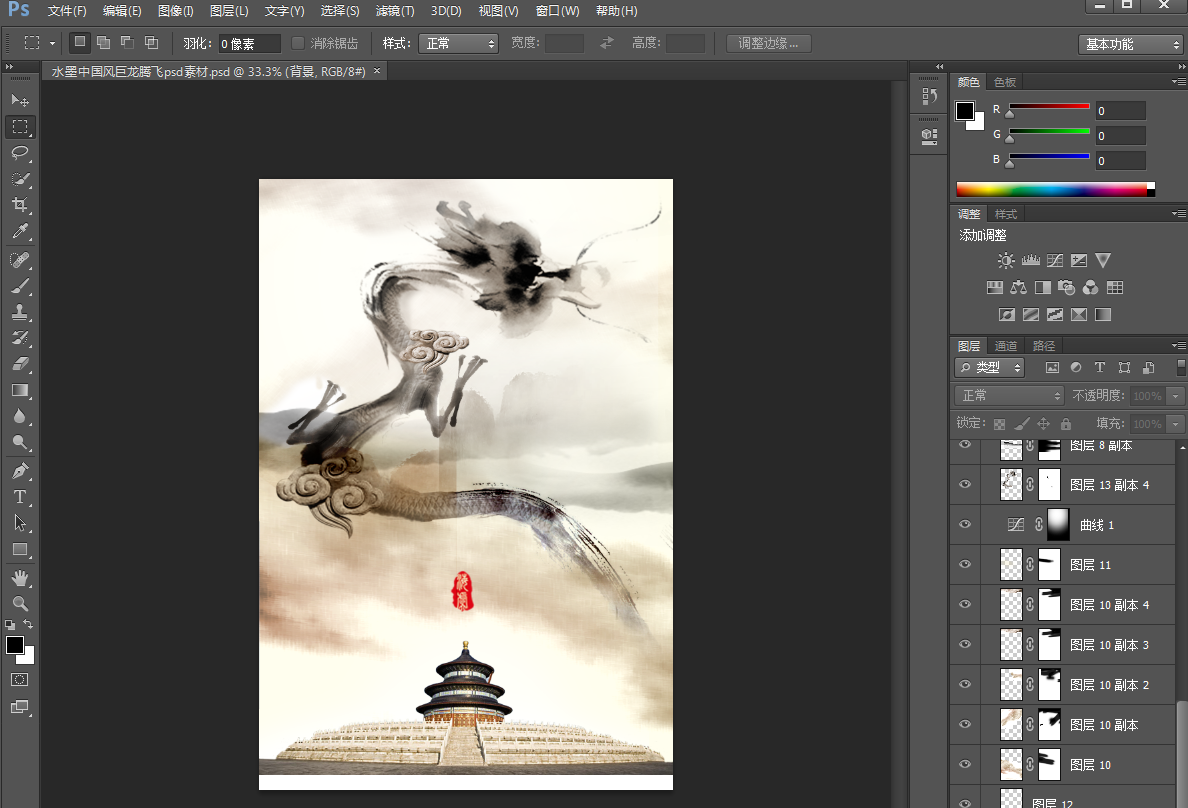Select the Eyedropper tool
1188x808 pixels.
click(x=20, y=232)
